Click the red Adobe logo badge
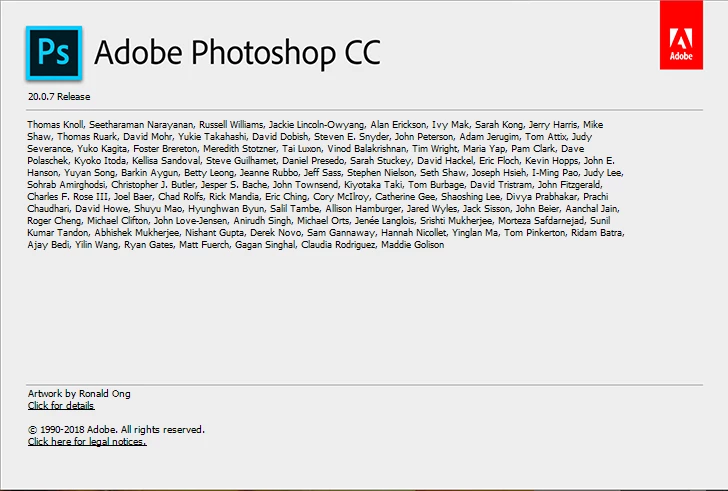728x491 pixels. (x=681, y=35)
